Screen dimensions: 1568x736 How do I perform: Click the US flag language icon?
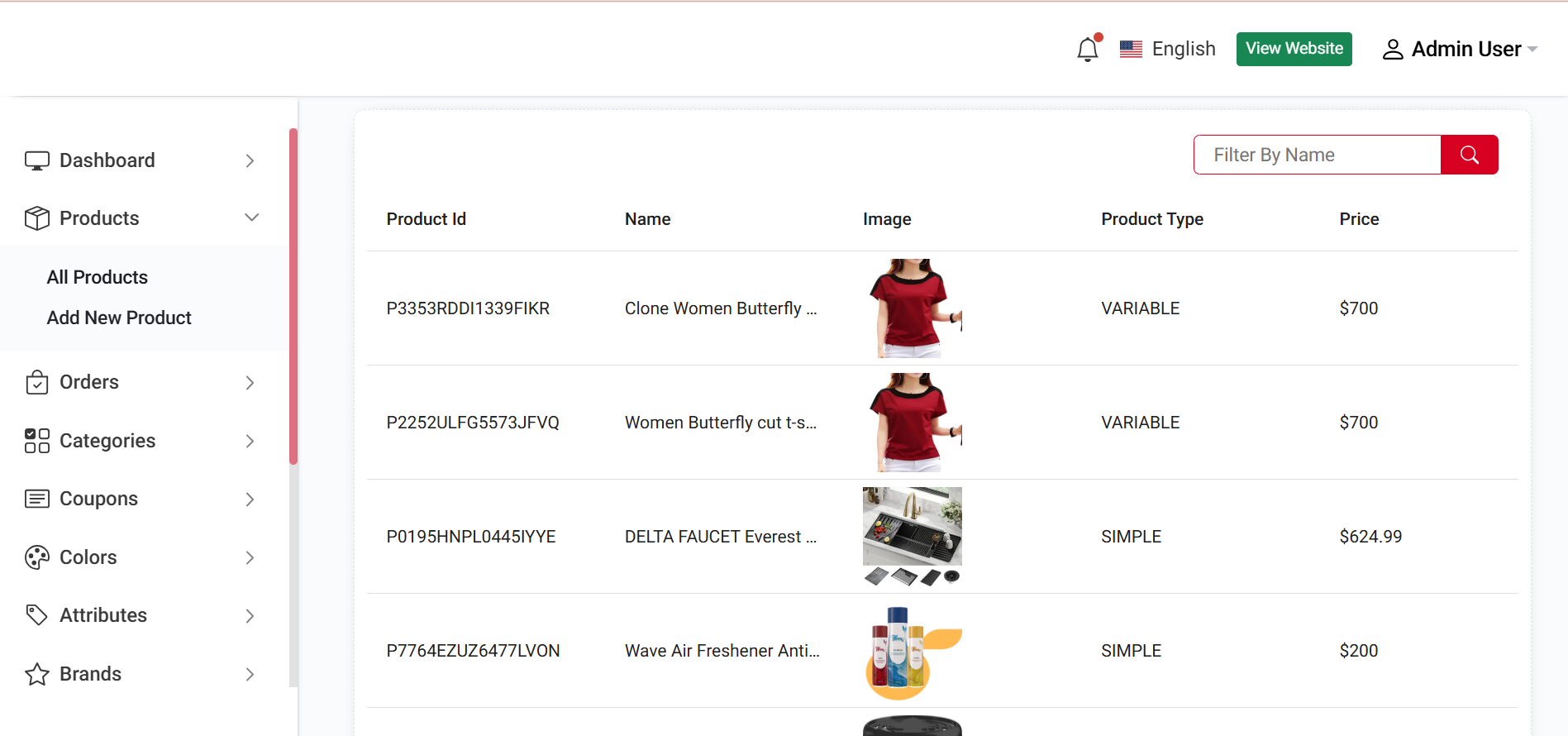(1131, 50)
